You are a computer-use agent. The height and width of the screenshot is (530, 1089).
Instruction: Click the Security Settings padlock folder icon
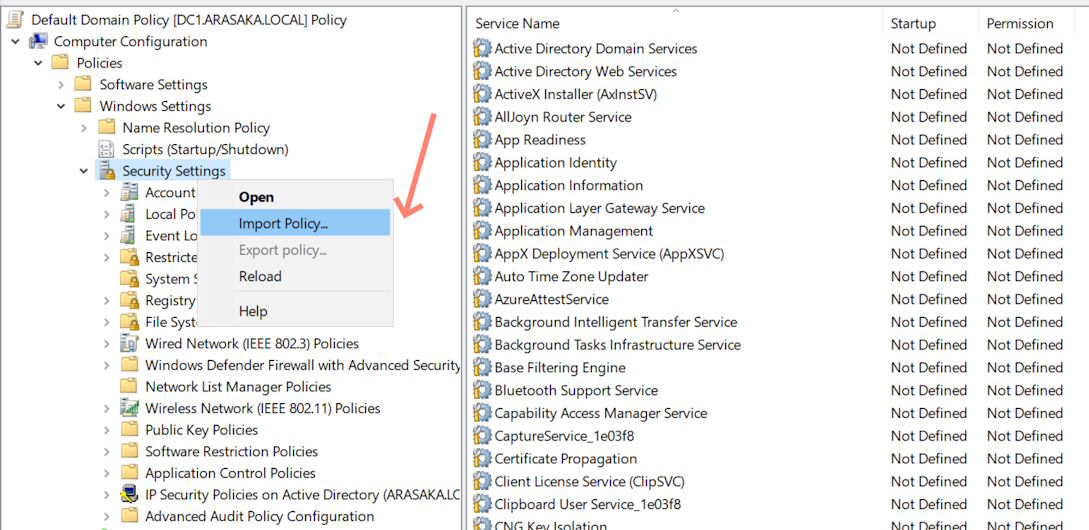pyautogui.click(x=106, y=171)
